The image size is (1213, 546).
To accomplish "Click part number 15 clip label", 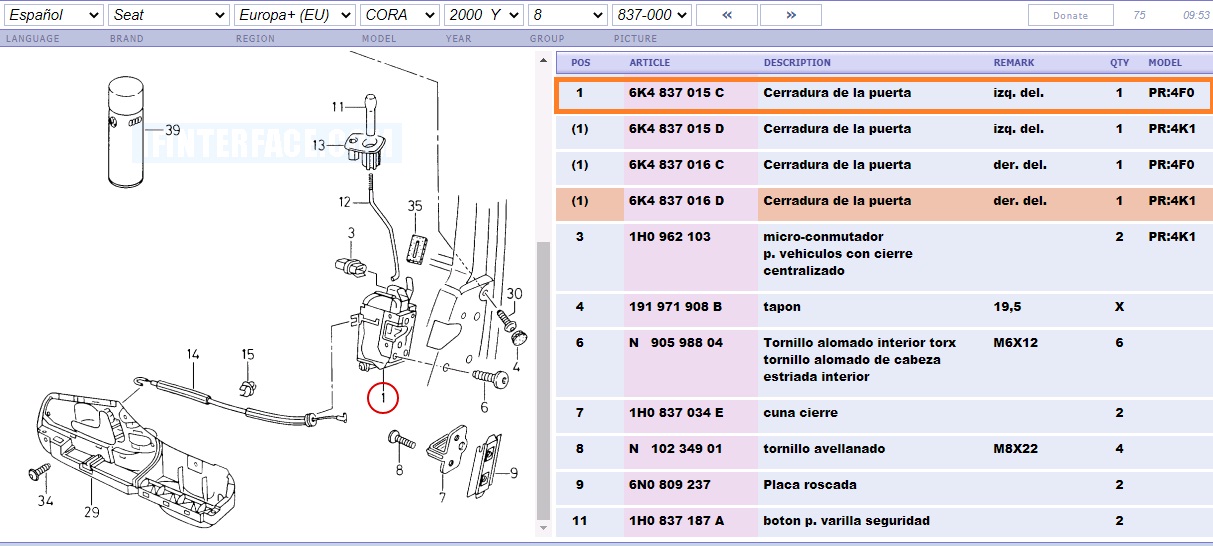I will tap(248, 354).
